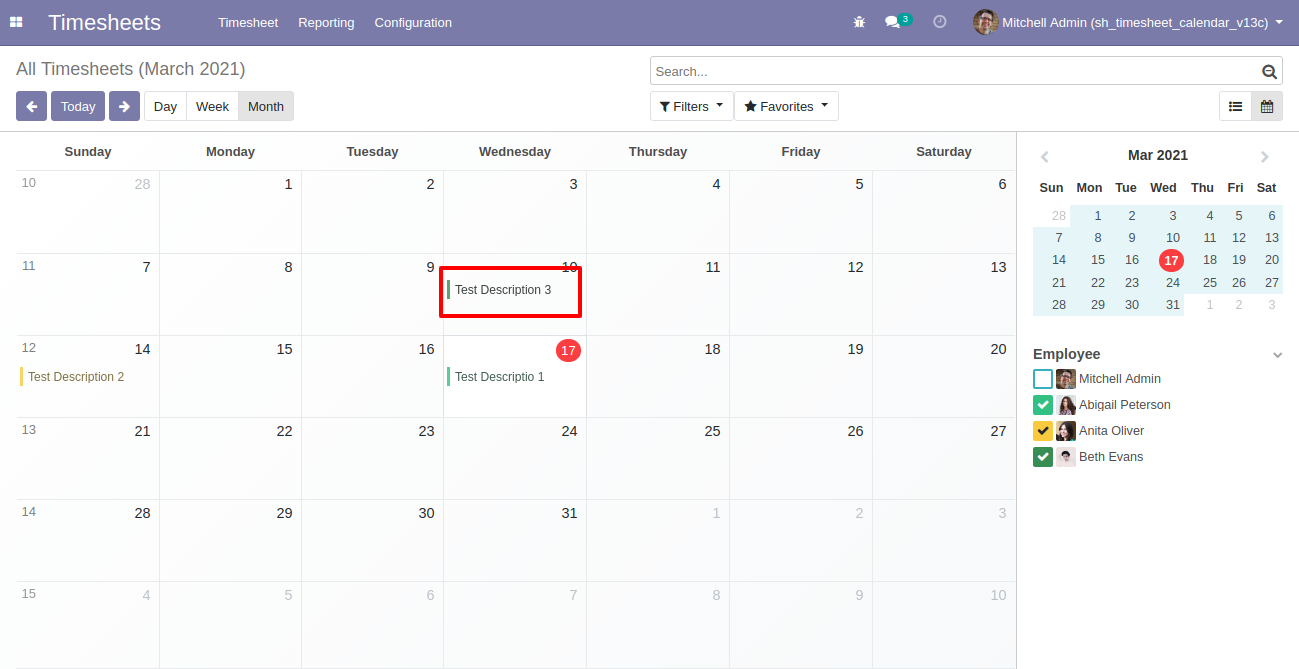Open the Timesheet menu
Viewport: 1299px width, 669px height.
248,22
